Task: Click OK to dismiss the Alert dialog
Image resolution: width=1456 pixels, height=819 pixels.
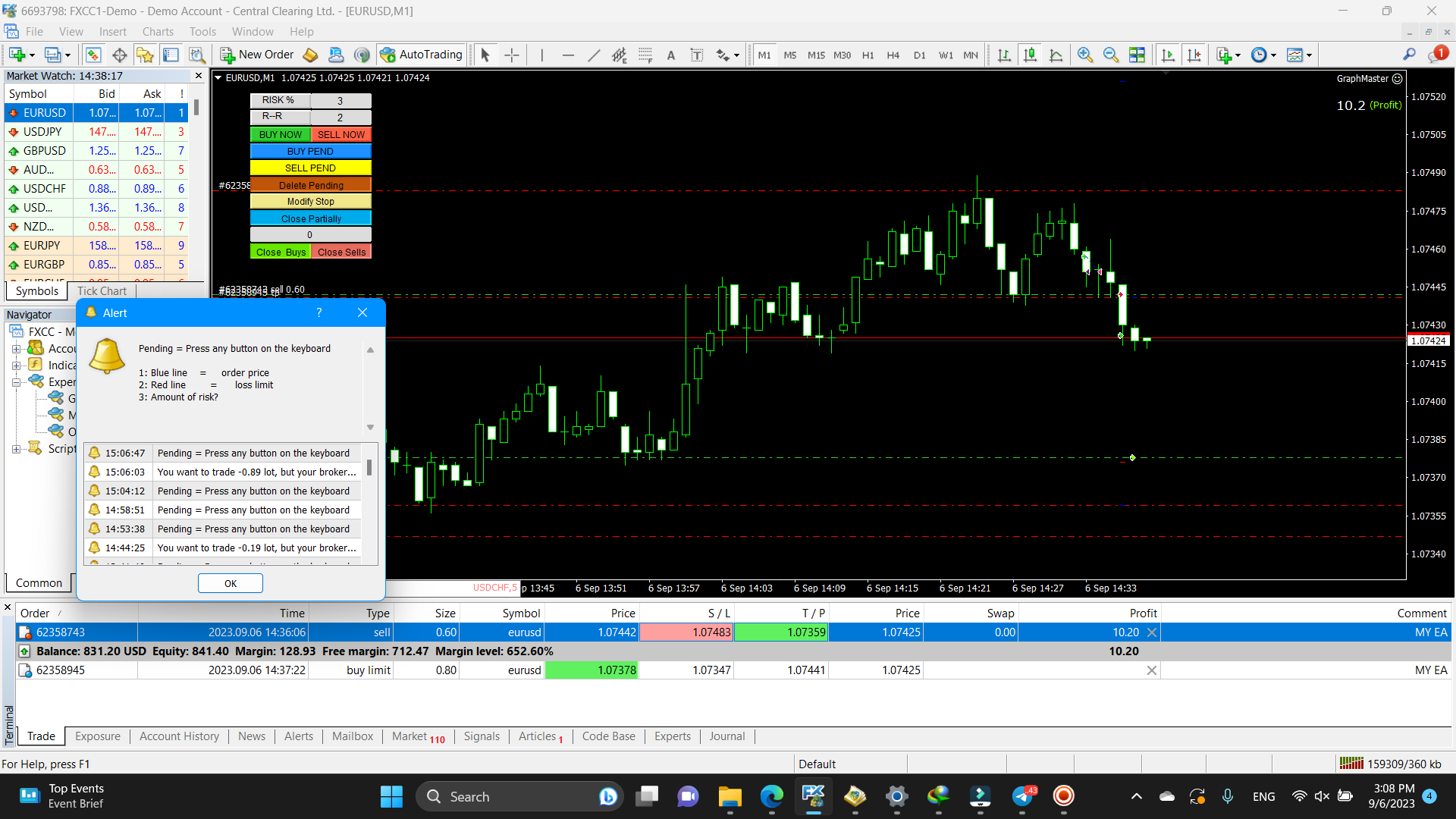Action: (x=230, y=583)
